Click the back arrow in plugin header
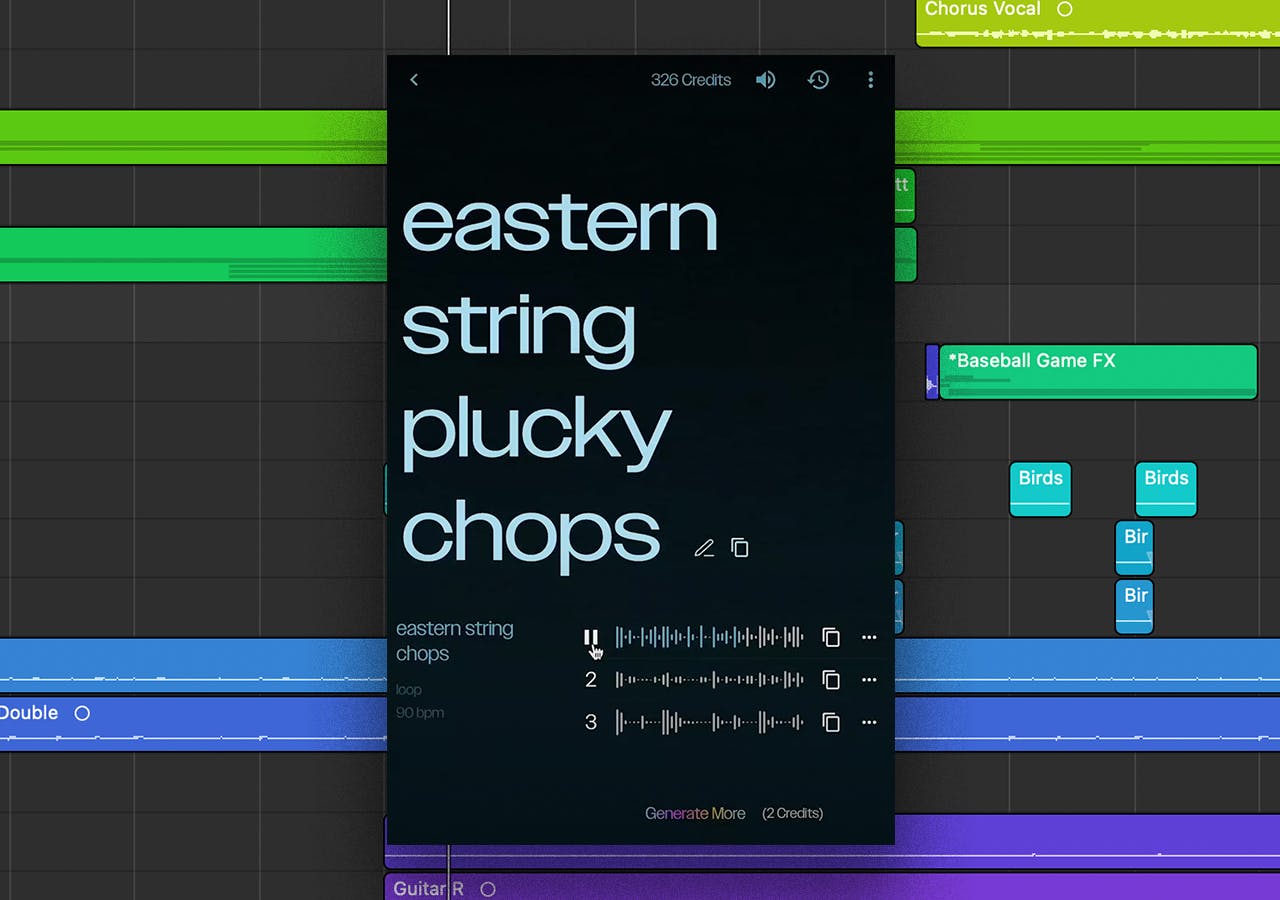 click(414, 80)
